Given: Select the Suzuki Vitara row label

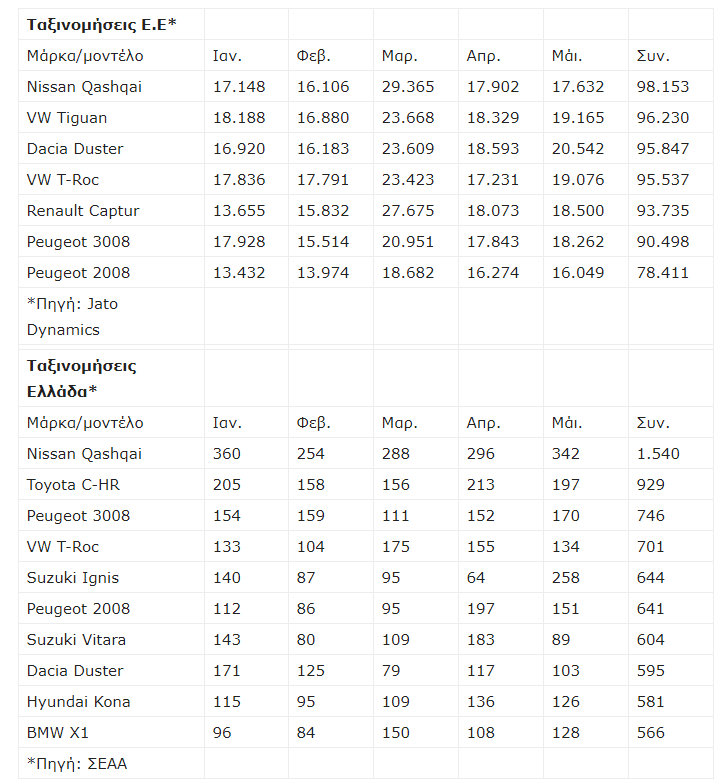Looking at the screenshot, I should tap(76, 640).
